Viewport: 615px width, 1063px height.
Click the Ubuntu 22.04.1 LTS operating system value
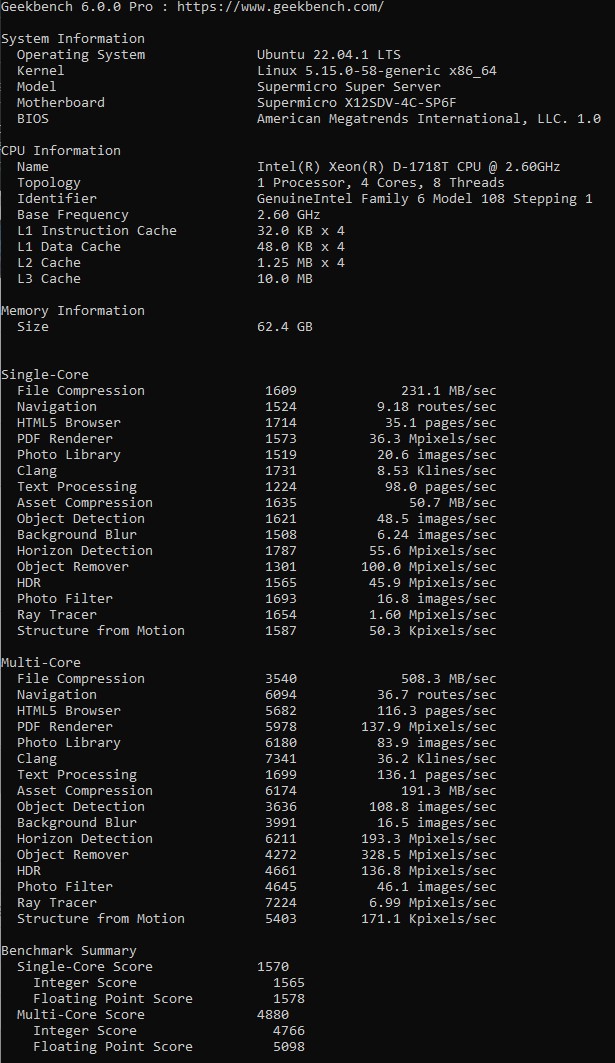[329, 55]
